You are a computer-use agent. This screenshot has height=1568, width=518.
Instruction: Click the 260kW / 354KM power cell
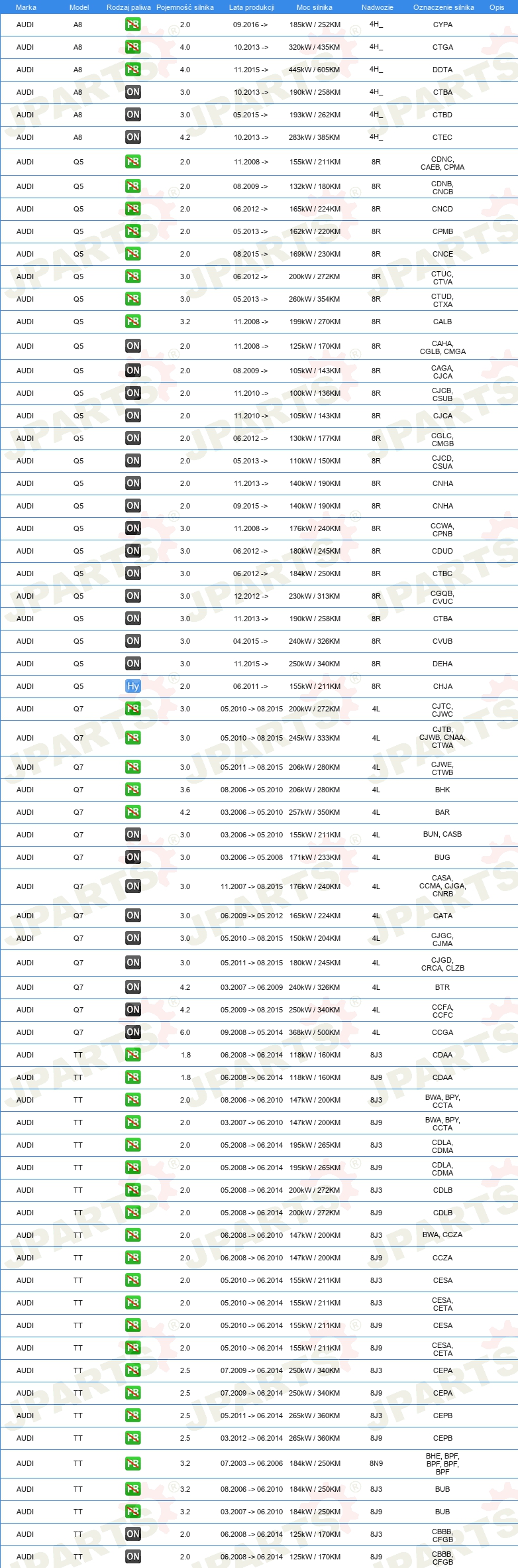[x=315, y=299]
